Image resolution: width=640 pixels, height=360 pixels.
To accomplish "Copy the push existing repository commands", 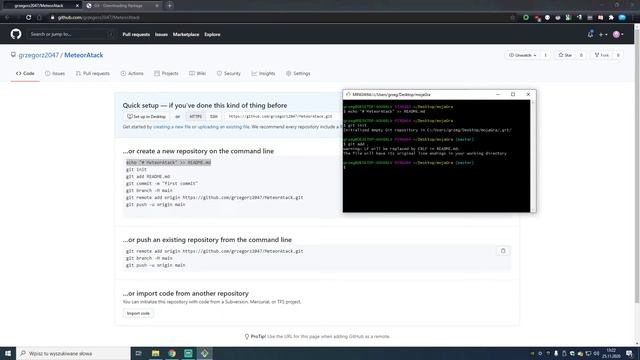I will (503, 251).
